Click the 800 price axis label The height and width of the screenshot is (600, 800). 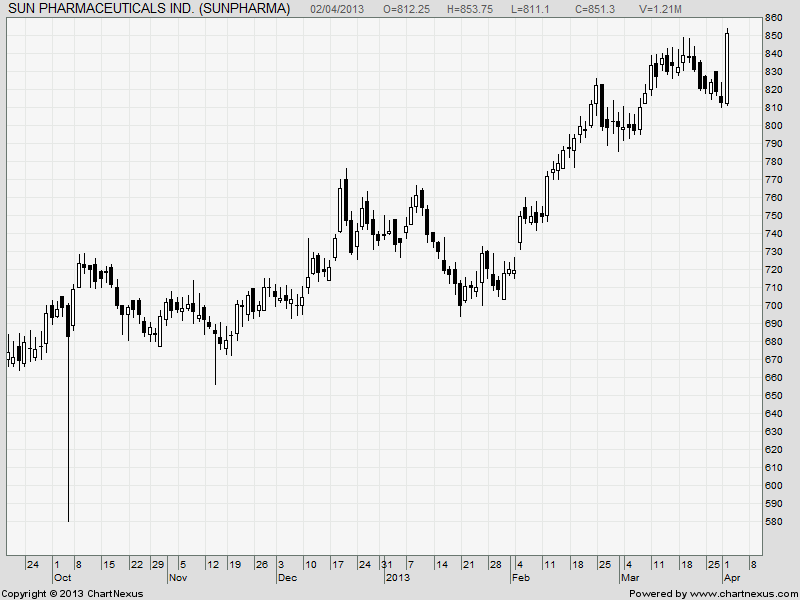pos(773,126)
